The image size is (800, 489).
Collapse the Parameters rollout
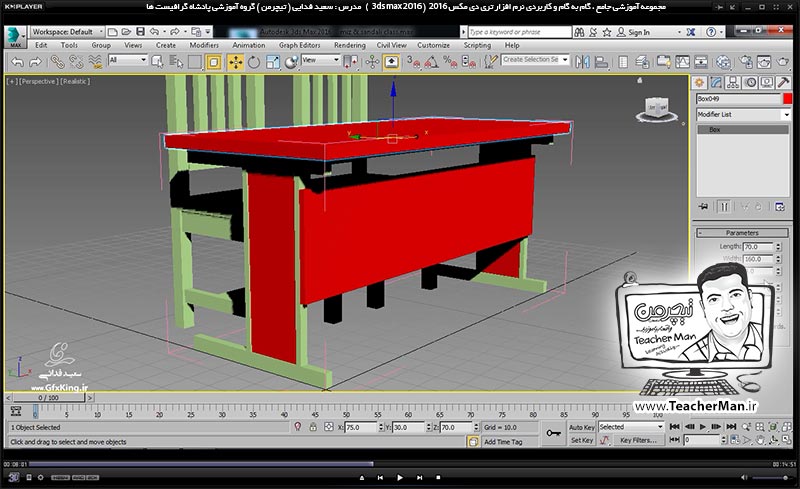click(742, 233)
